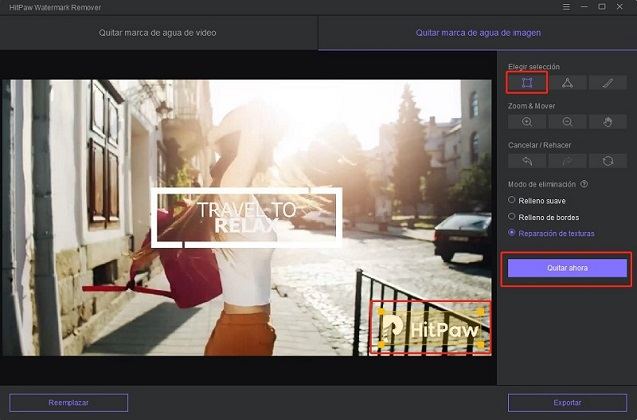
Task: Choose the polygonal lasso selection tool
Action: tap(567, 83)
